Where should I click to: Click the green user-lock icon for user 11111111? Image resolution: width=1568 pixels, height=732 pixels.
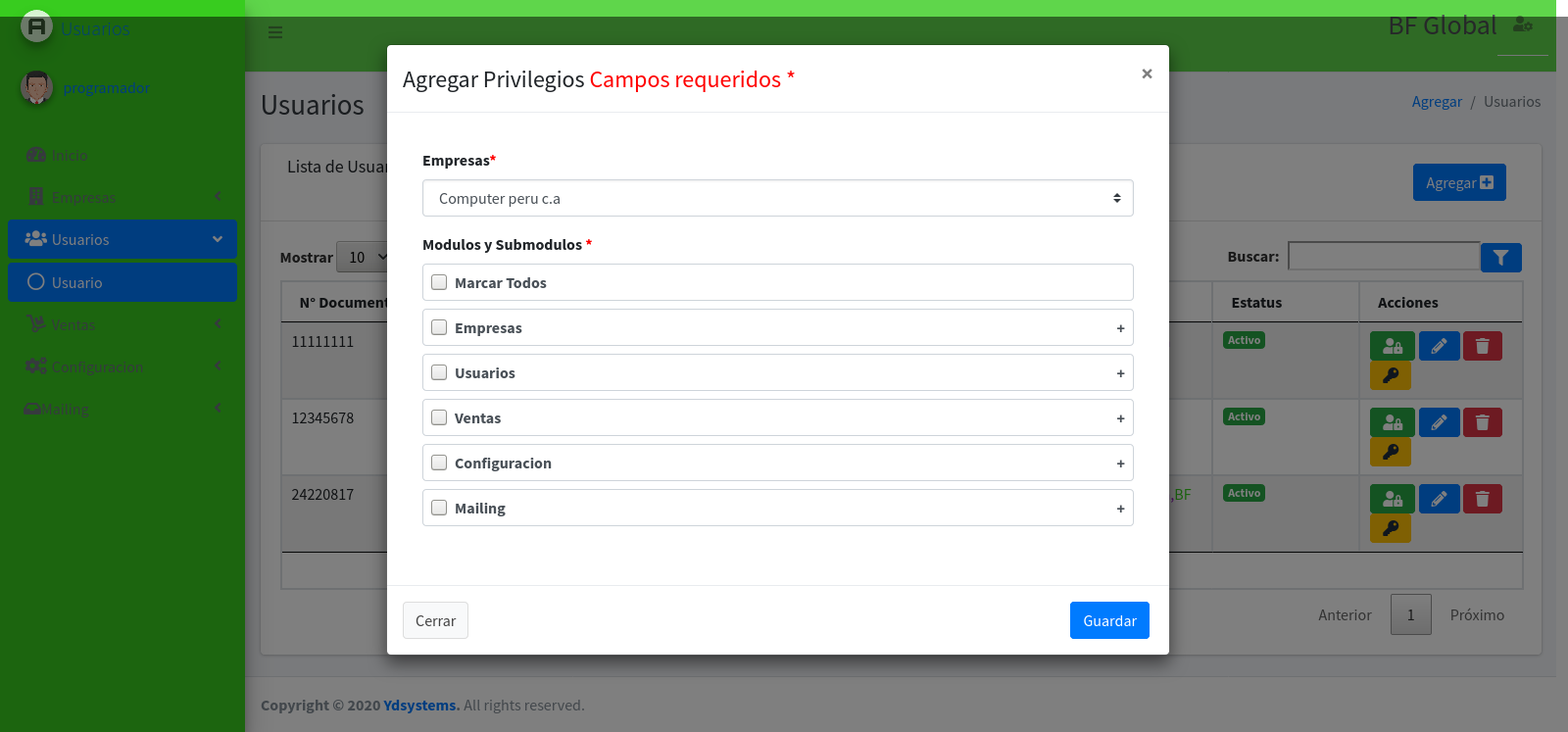(1392, 346)
